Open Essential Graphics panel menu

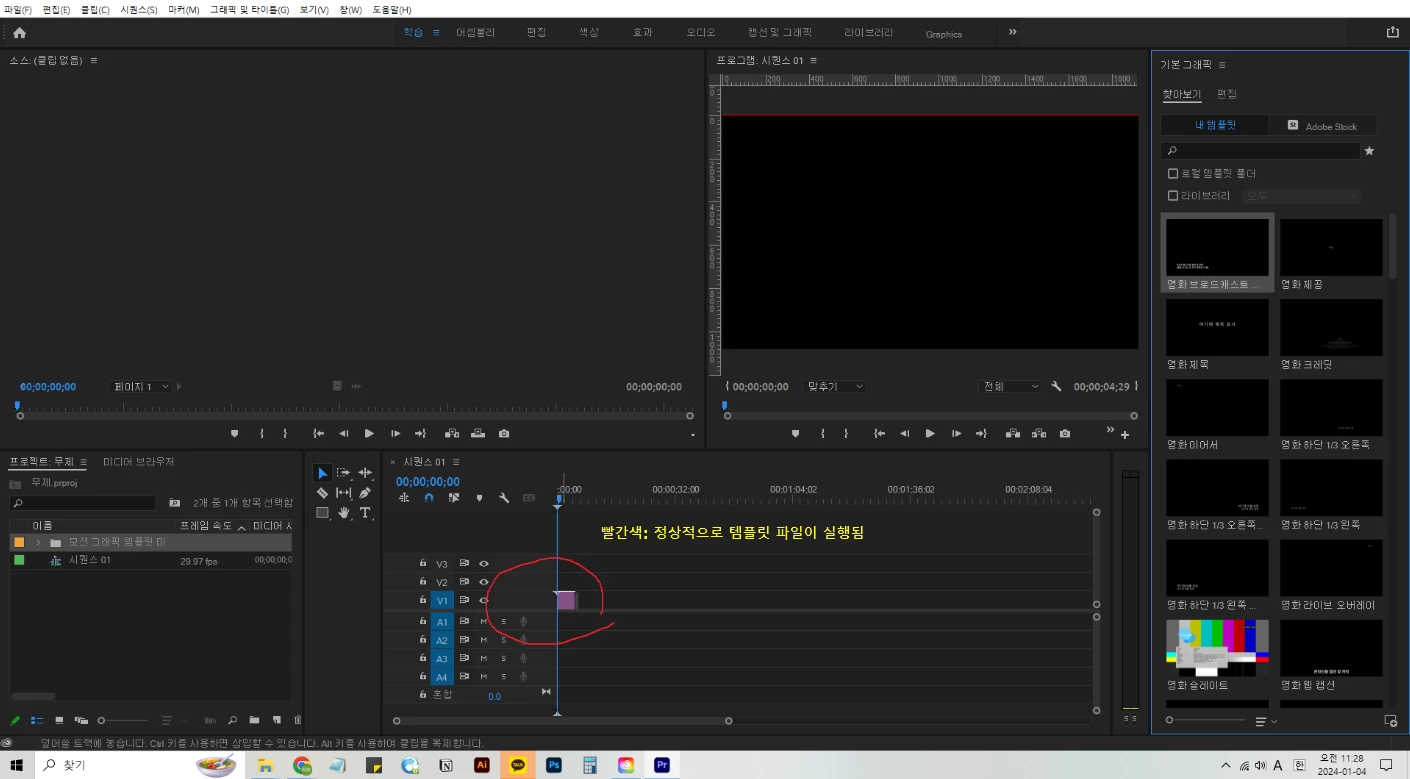click(x=1222, y=65)
